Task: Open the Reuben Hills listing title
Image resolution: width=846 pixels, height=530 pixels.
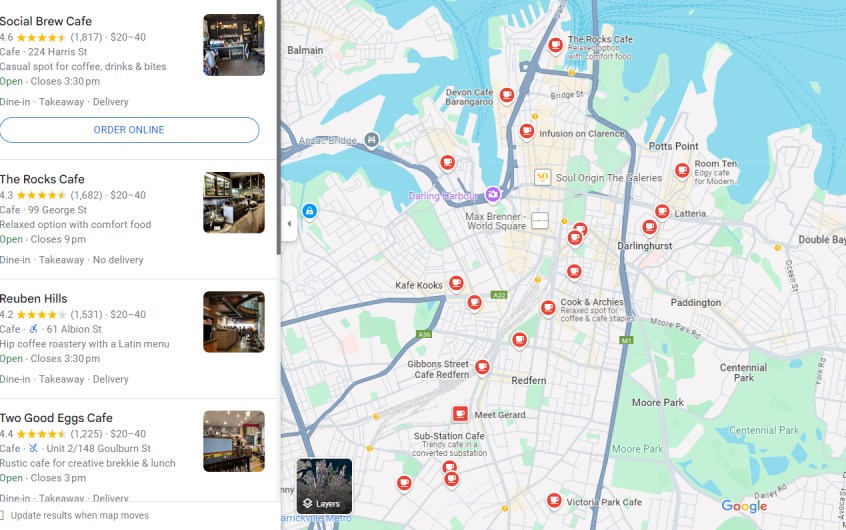Action: point(33,298)
